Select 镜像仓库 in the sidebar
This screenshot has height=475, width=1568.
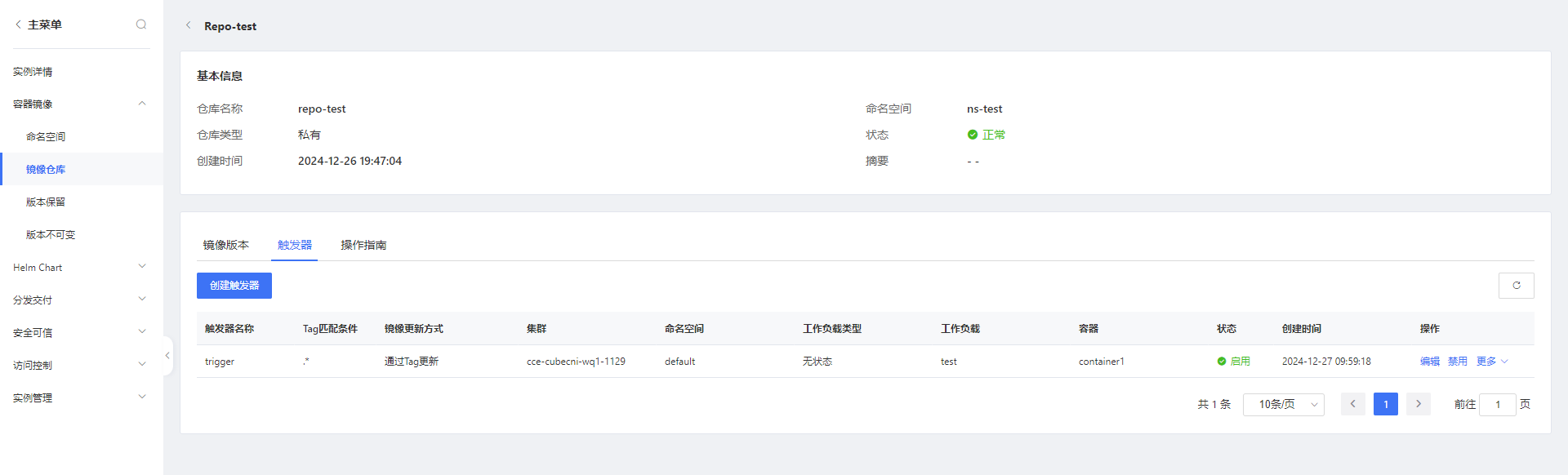pyautogui.click(x=46, y=169)
